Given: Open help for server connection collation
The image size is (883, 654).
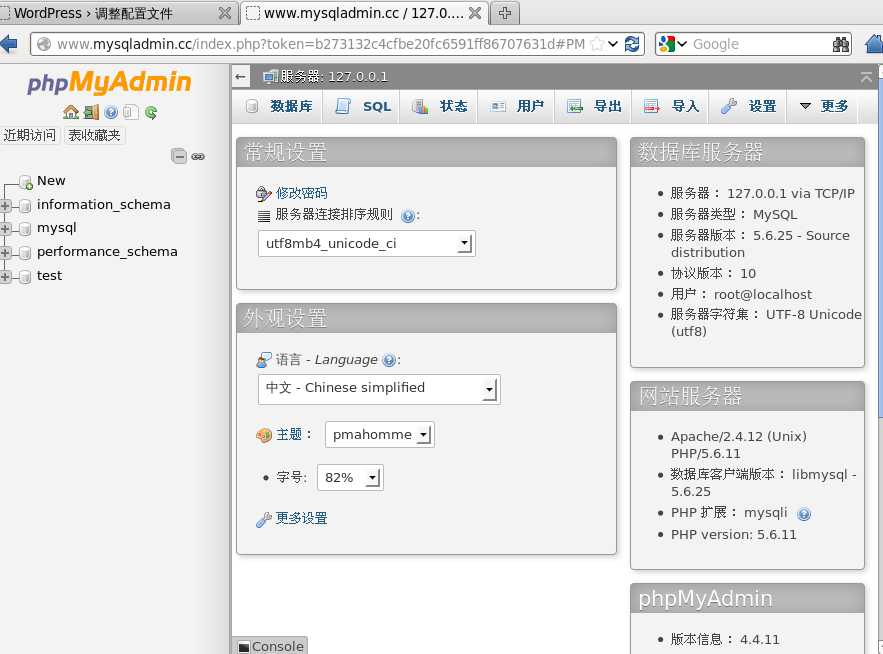Looking at the screenshot, I should [x=408, y=216].
